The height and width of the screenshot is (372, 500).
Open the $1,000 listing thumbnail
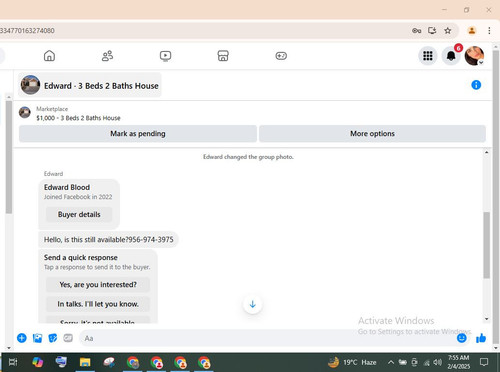click(25, 112)
